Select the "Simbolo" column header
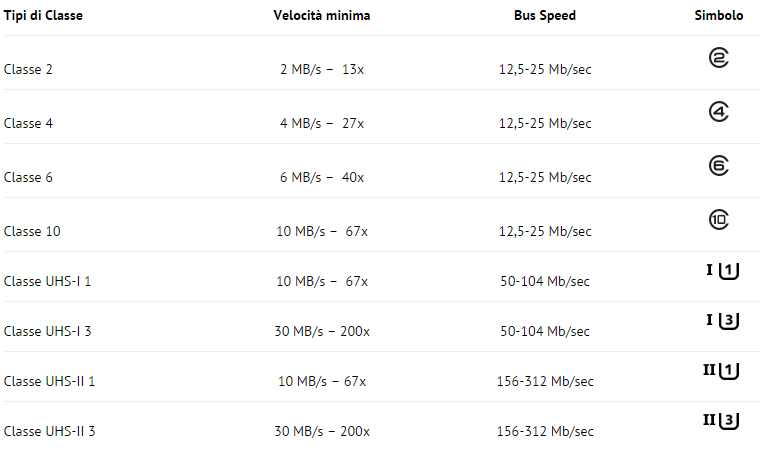Viewport: 760px width, 451px height. tap(719, 16)
